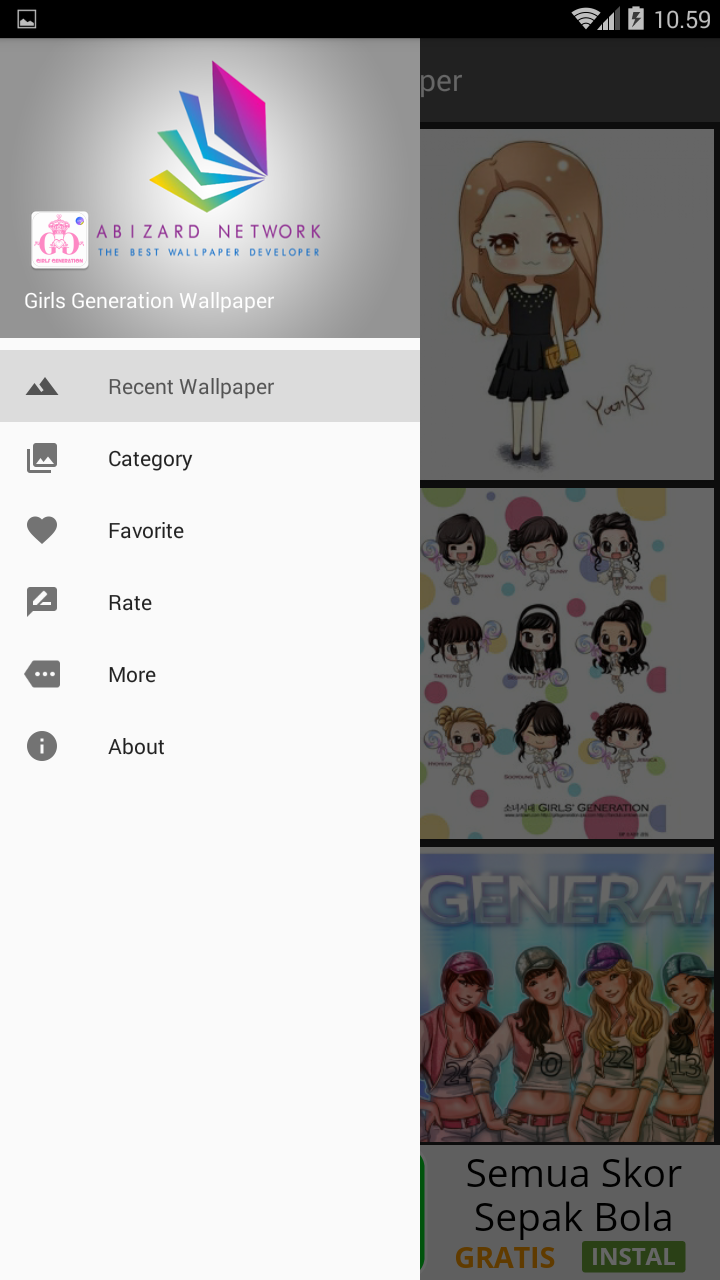Tap the Category image-stack icon
This screenshot has width=720, height=1280.
click(x=42, y=458)
